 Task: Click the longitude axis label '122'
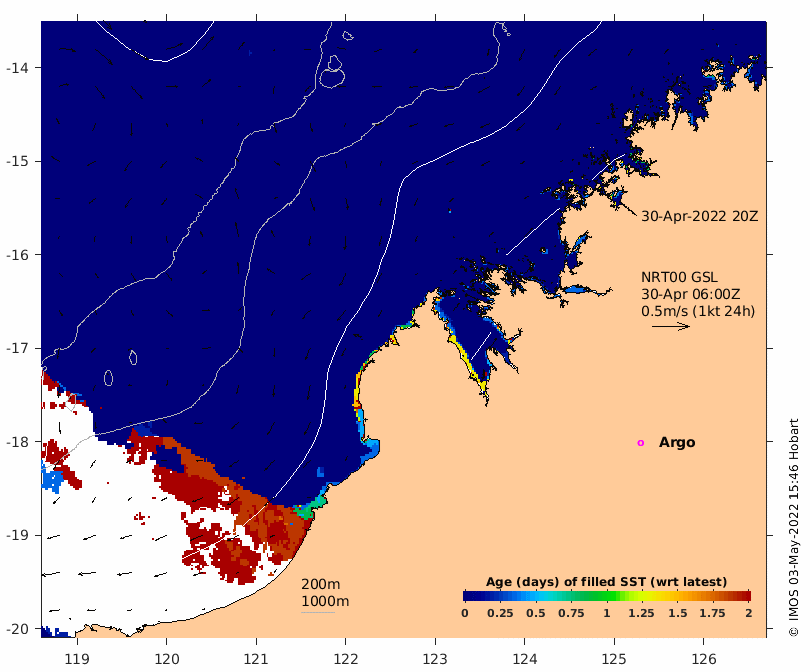tap(346, 659)
